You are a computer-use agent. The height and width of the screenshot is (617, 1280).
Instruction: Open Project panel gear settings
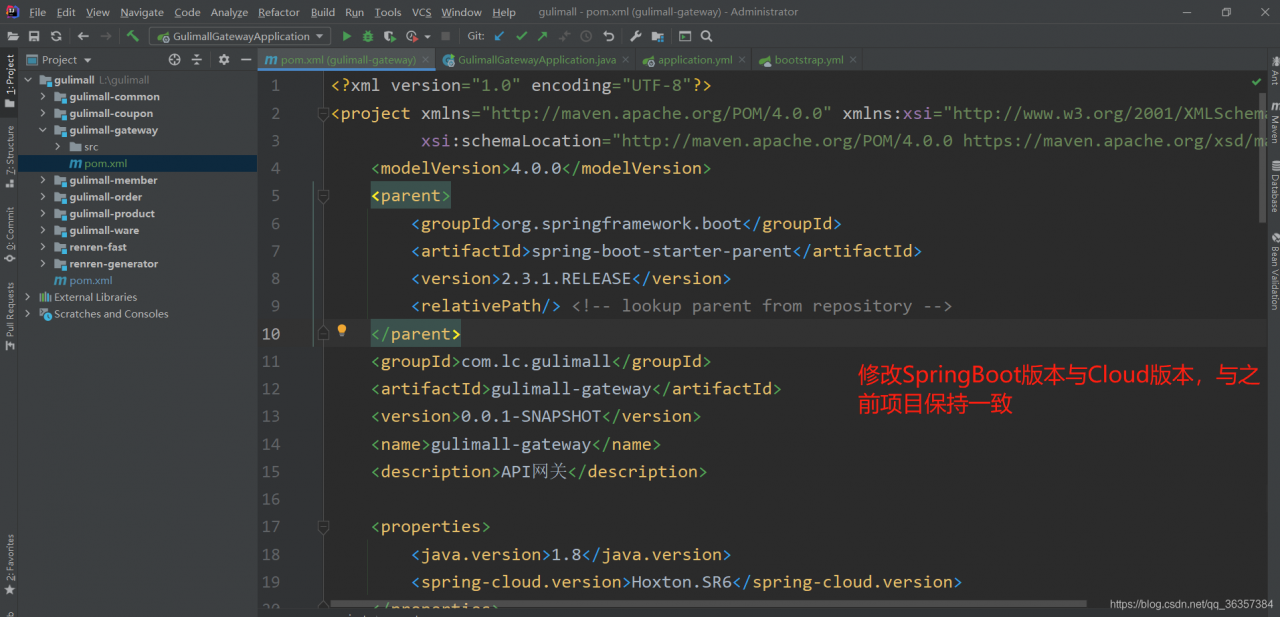point(224,60)
